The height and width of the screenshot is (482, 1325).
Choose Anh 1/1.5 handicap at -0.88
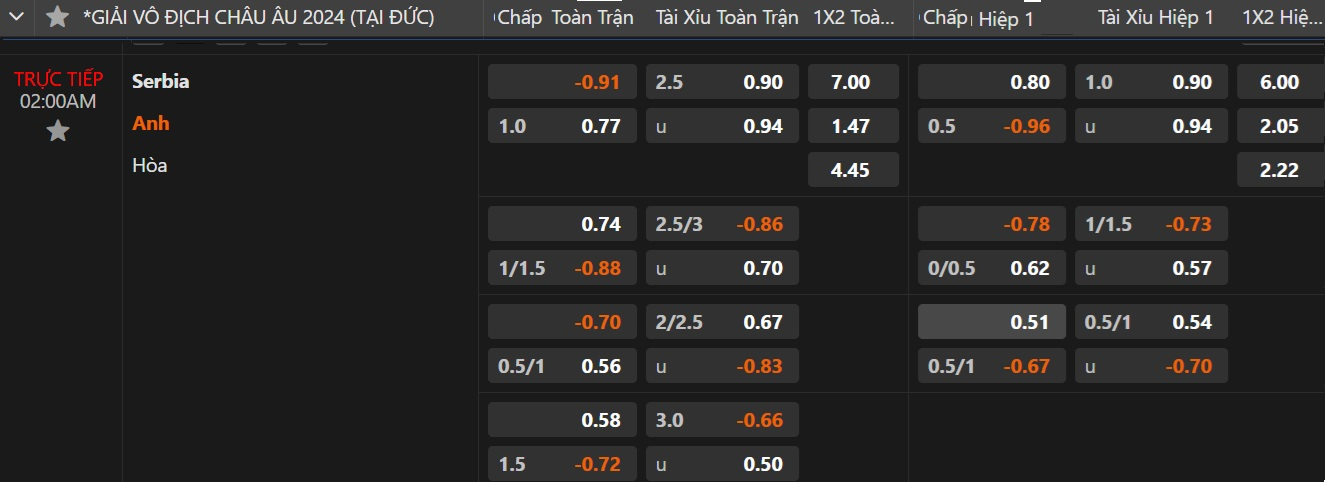pyautogui.click(x=562, y=268)
